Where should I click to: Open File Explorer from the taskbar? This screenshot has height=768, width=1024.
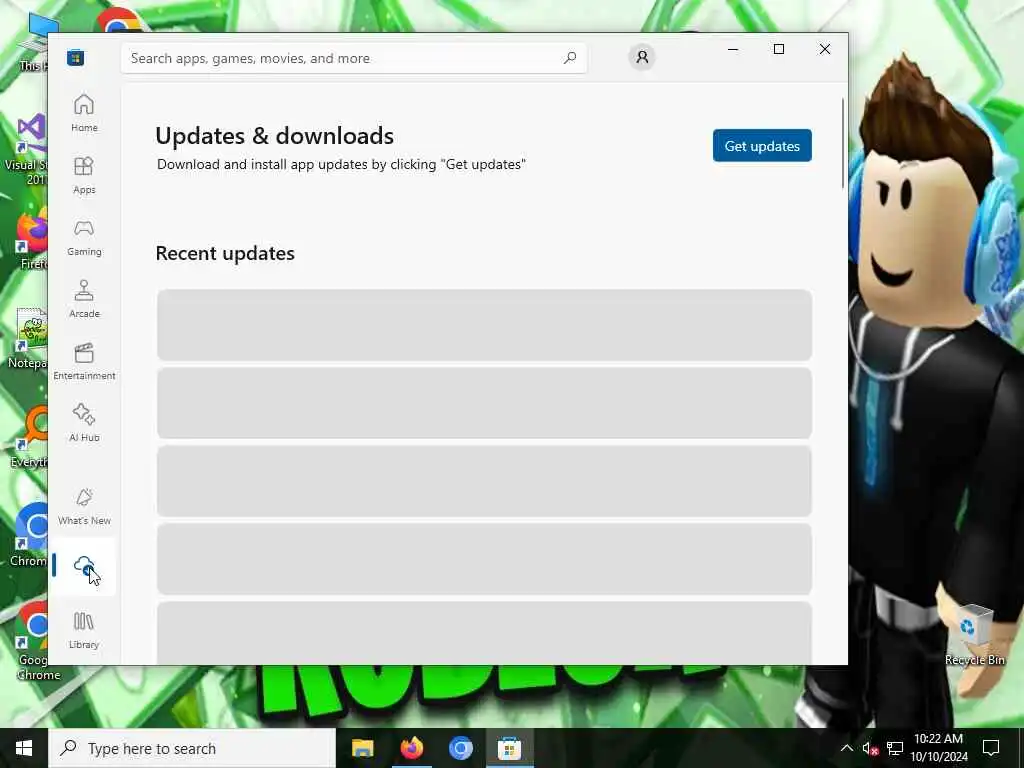(x=362, y=748)
